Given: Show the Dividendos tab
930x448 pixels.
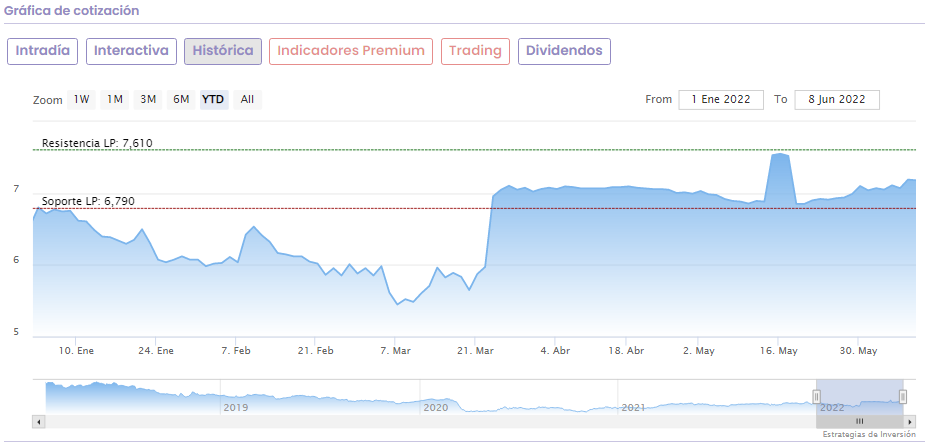Looking at the screenshot, I should click(x=564, y=51).
